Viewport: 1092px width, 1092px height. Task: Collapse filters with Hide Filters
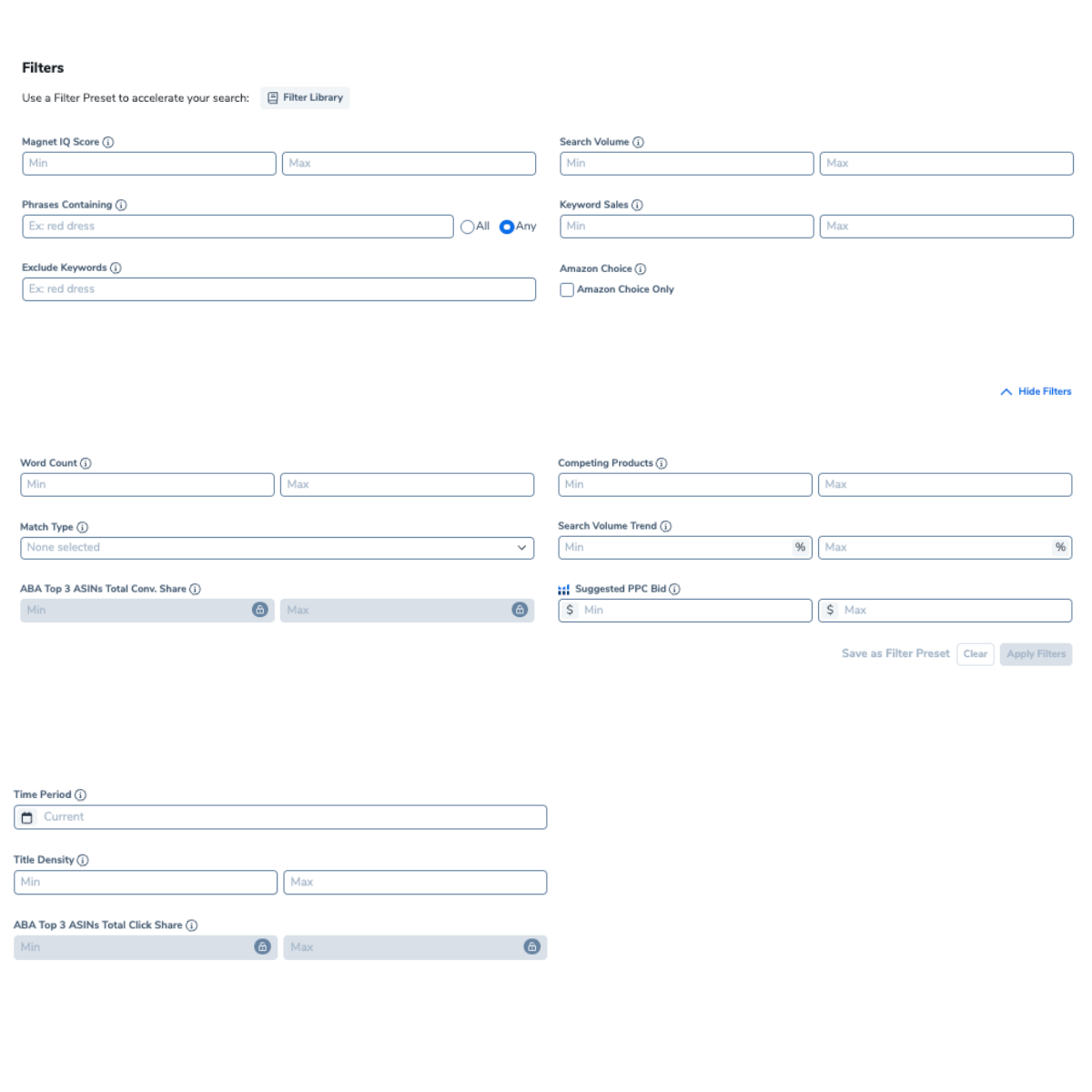1036,391
